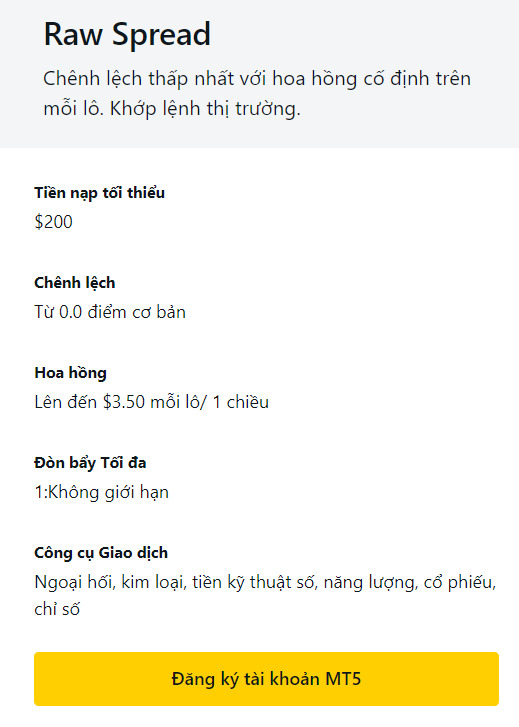Click the Chênh lệch label

[x=75, y=282]
